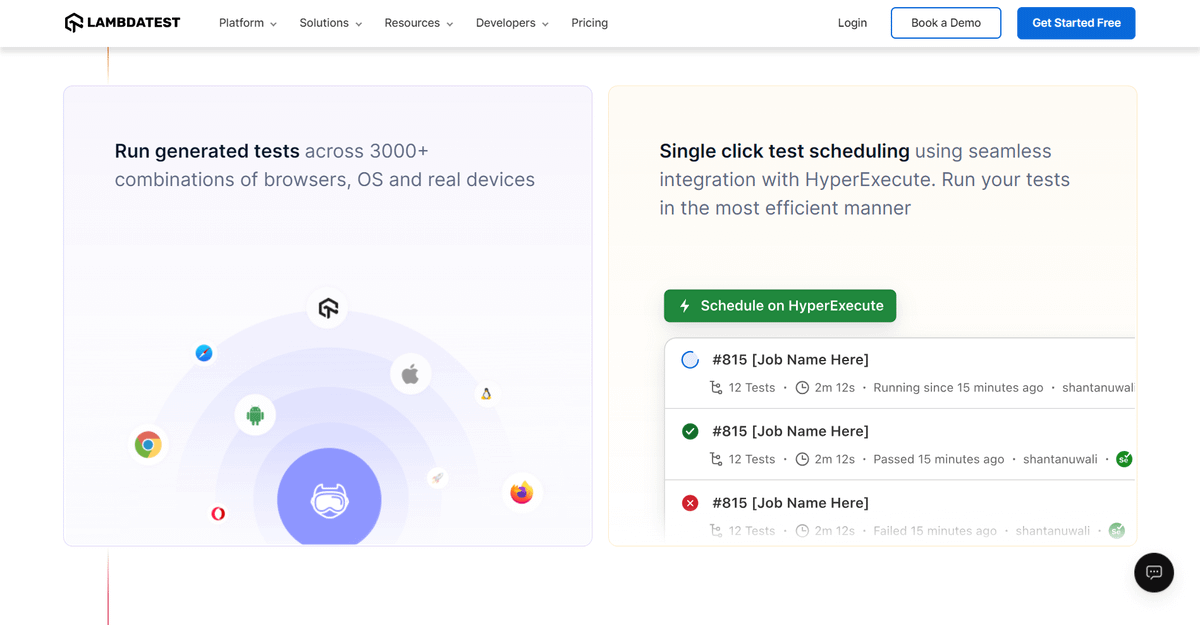This screenshot has width=1200, height=625.
Task: Click the Chrome browser icon
Action: click(x=148, y=445)
